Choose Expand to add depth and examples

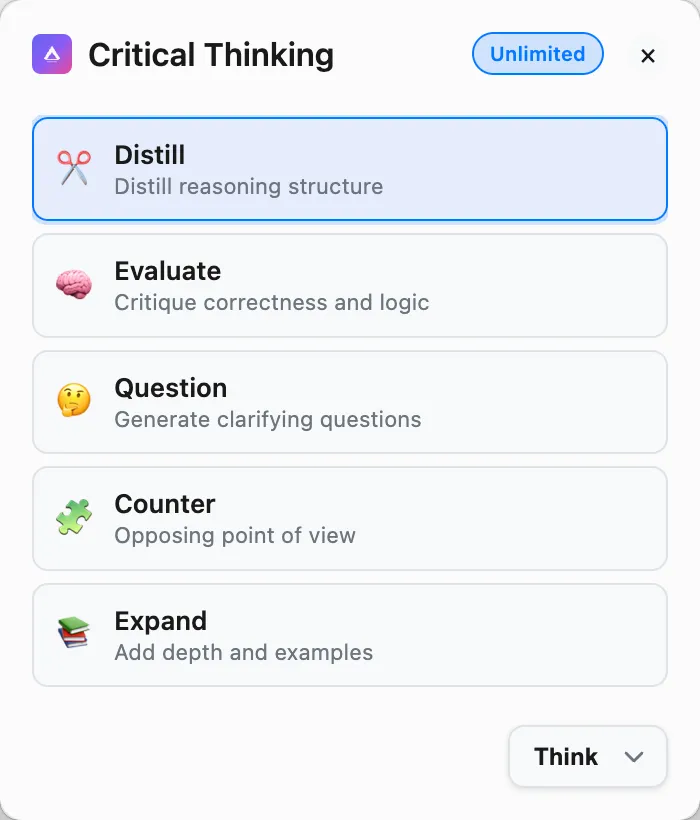coord(350,635)
